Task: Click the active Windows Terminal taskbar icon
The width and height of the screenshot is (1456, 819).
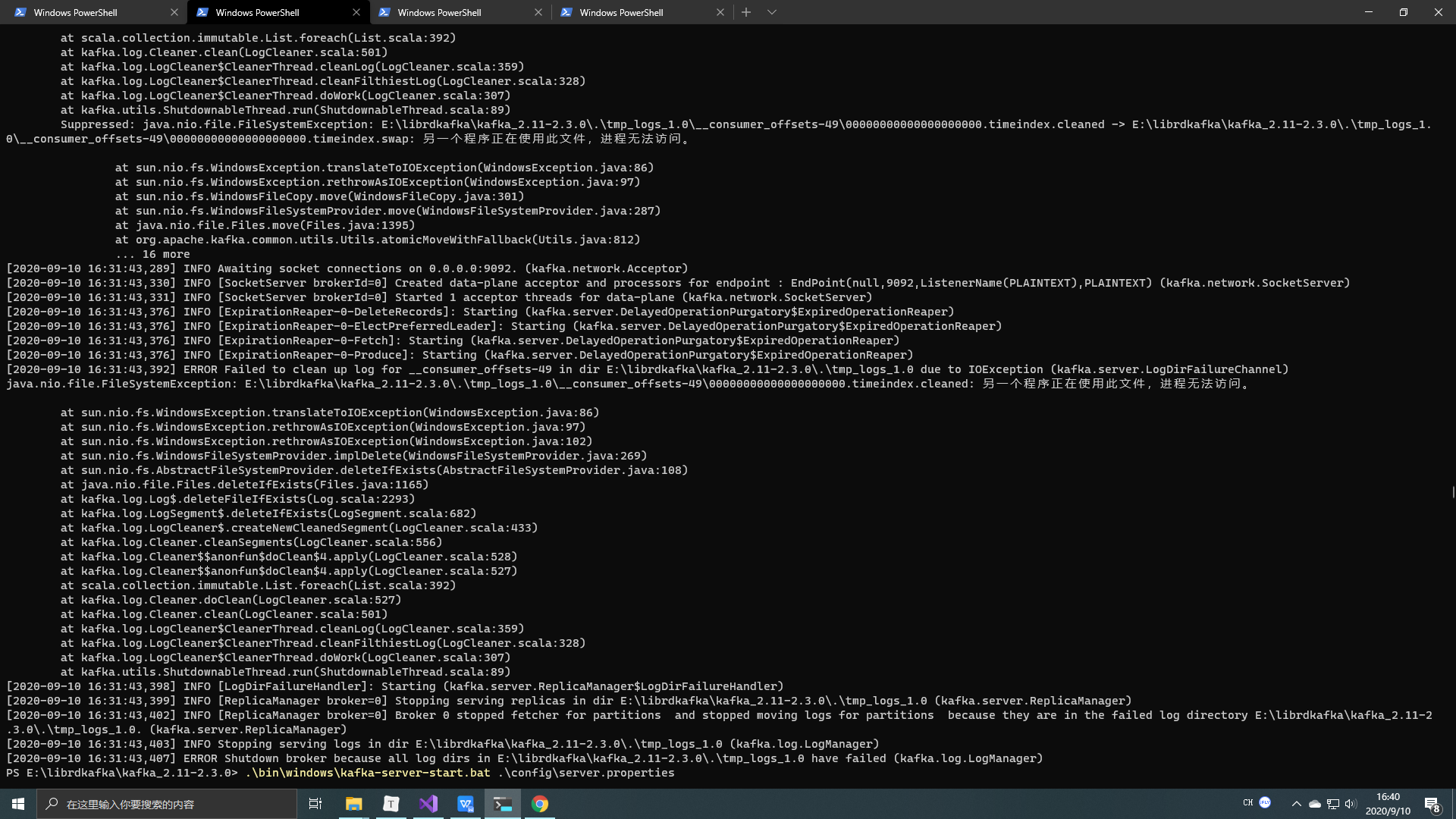Action: pos(502,803)
